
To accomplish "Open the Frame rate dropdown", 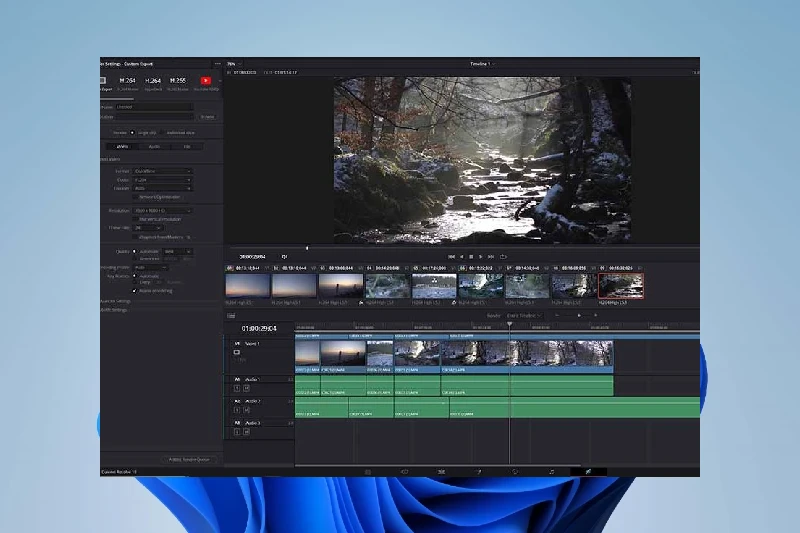I will point(148,228).
